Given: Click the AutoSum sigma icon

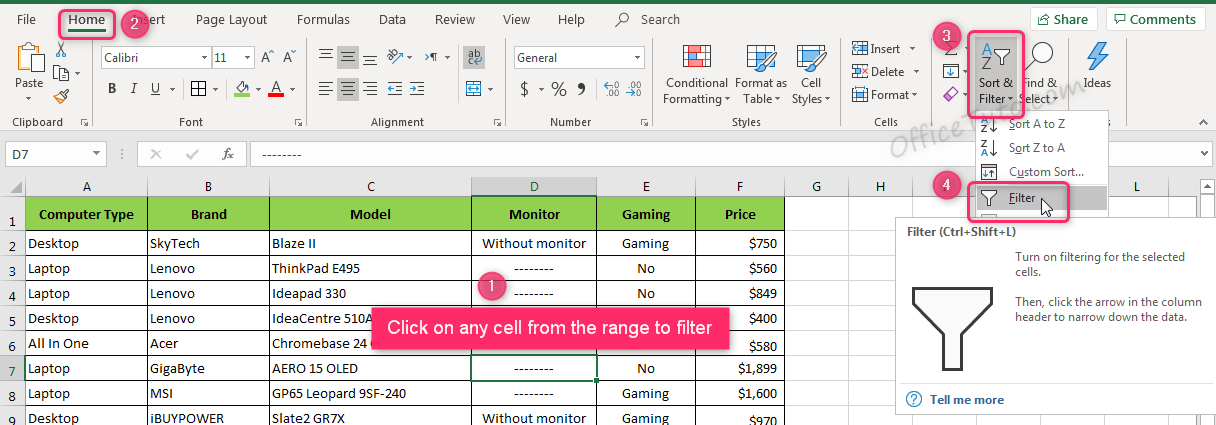Looking at the screenshot, I should tap(951, 48).
